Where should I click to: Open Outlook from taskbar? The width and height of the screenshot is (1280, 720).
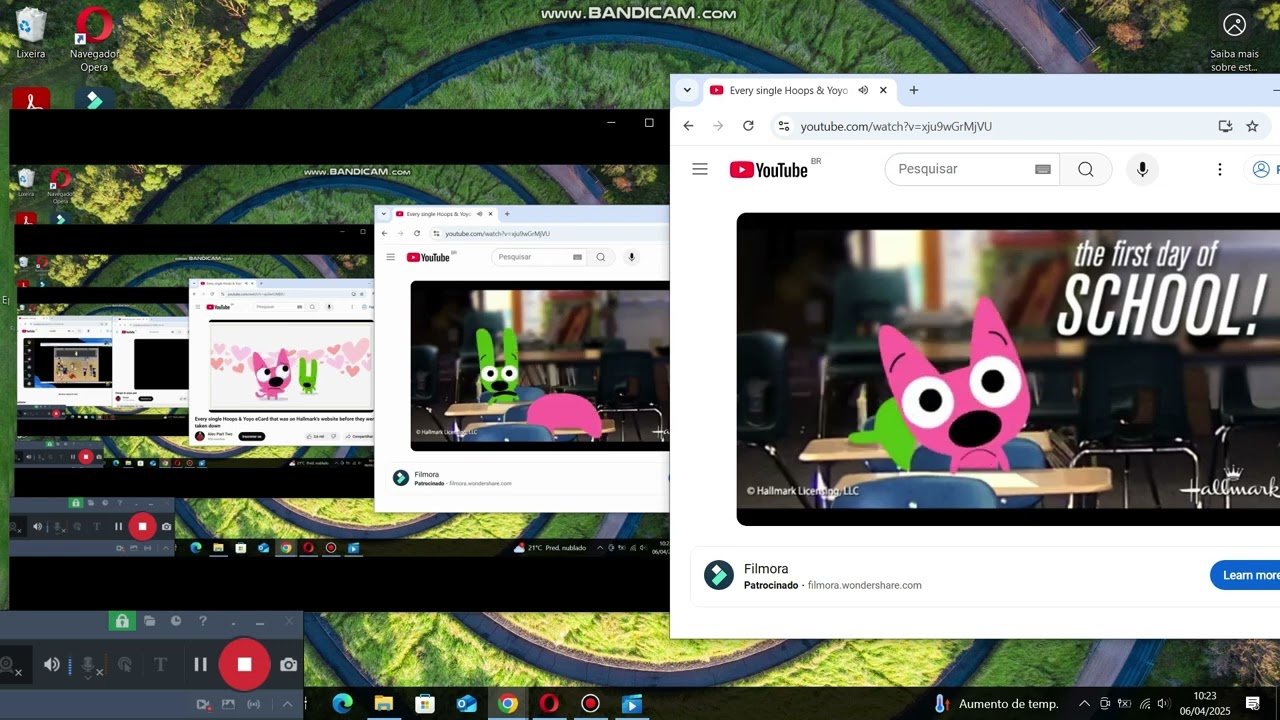[466, 704]
